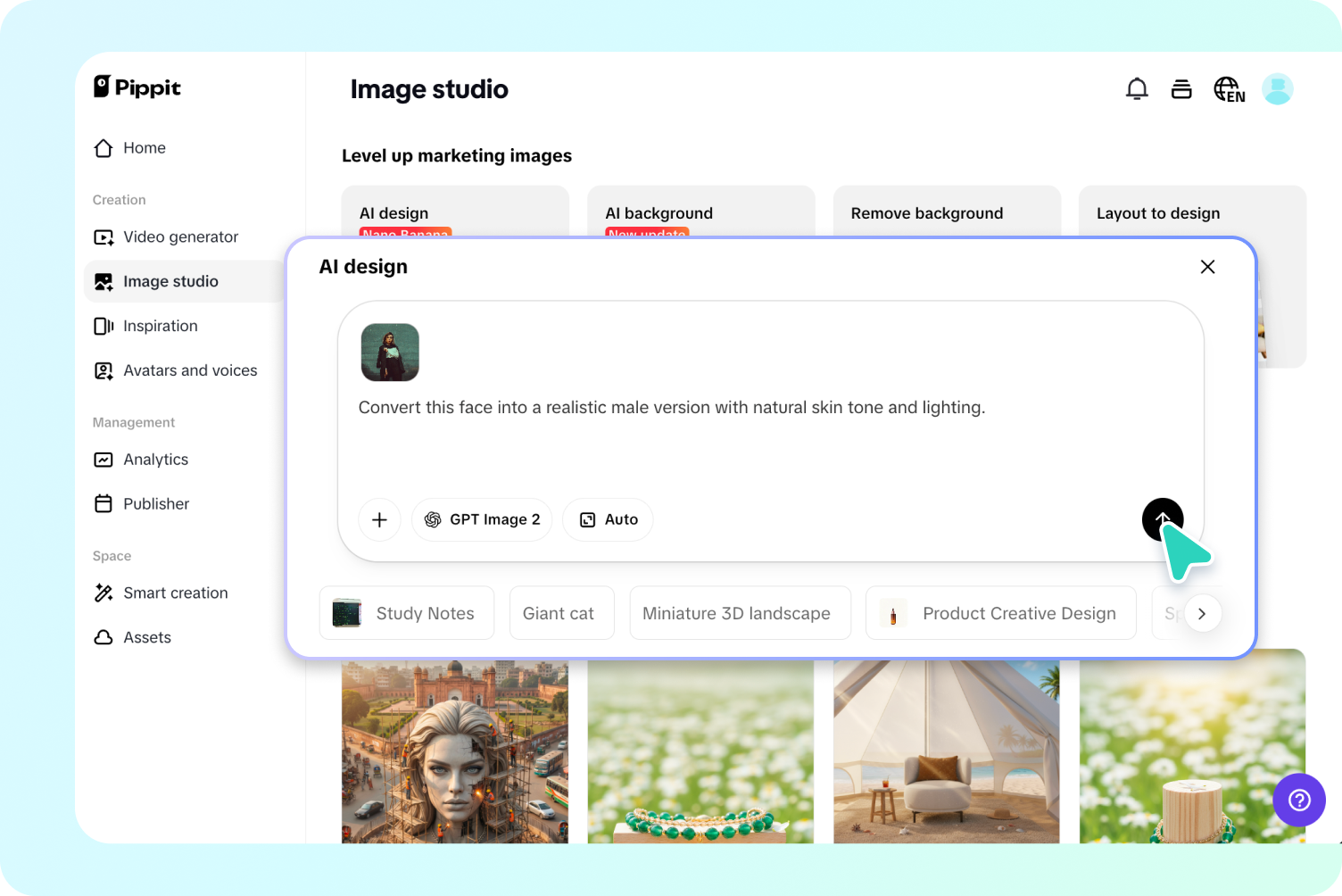Open Inspiration section
Image resolution: width=1342 pixels, height=896 pixels.
click(161, 327)
